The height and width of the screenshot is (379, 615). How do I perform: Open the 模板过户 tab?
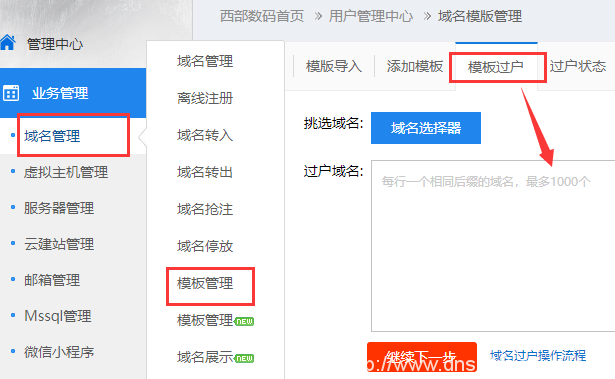(496, 67)
